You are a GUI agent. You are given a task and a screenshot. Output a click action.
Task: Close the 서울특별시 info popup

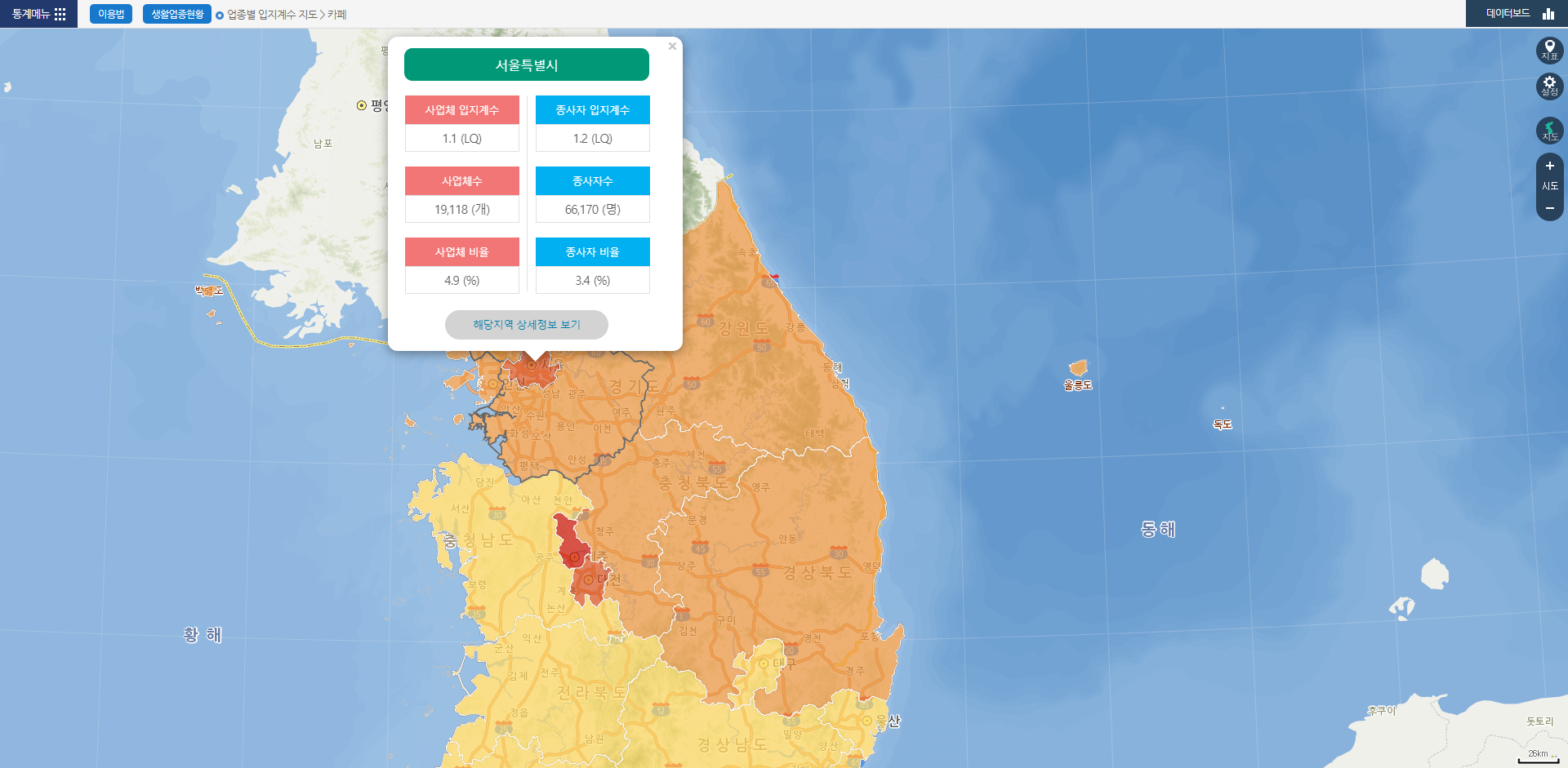(672, 47)
